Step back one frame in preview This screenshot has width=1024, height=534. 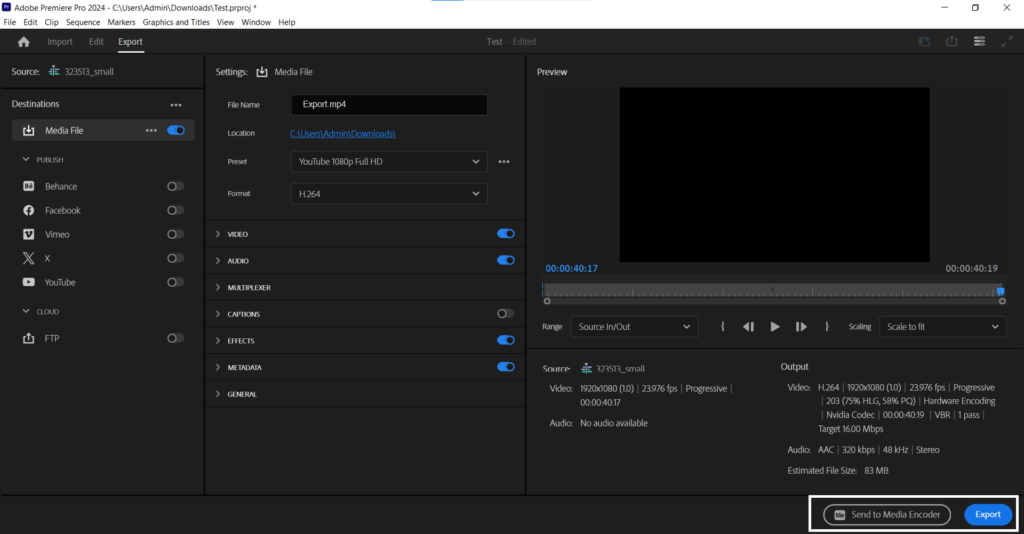(748, 327)
